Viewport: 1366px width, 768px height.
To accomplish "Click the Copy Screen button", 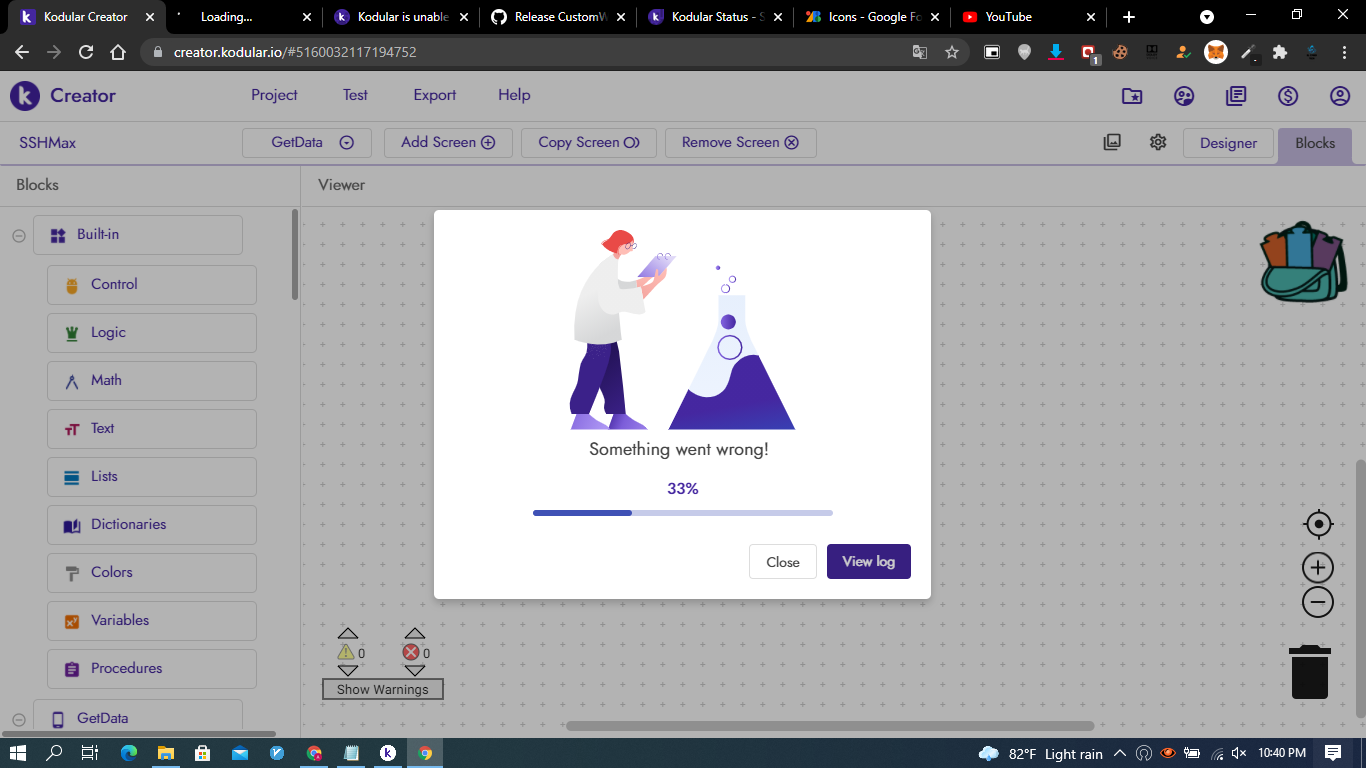I will 588,142.
